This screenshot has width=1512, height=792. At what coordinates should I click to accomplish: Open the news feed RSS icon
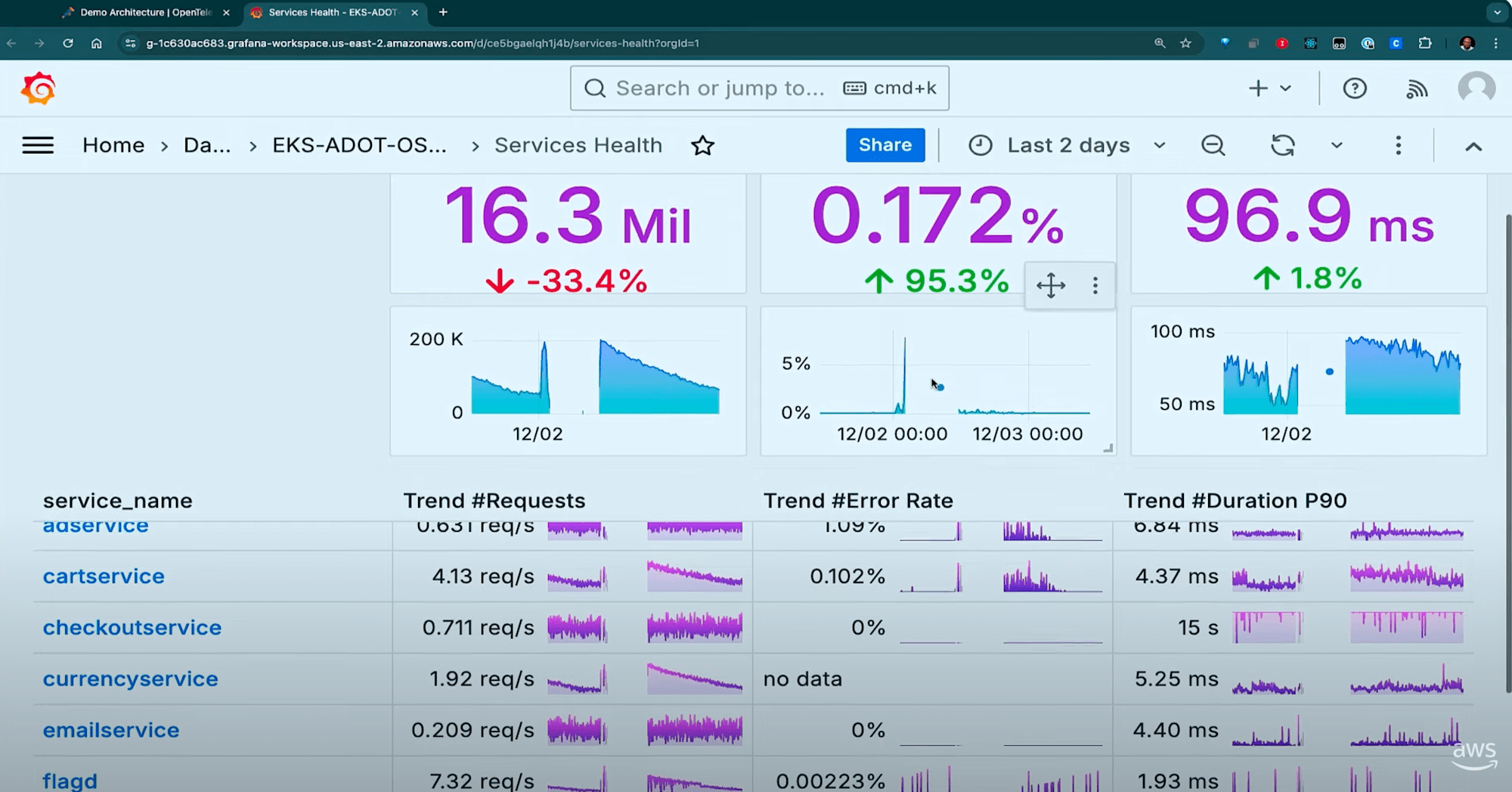[x=1417, y=89]
